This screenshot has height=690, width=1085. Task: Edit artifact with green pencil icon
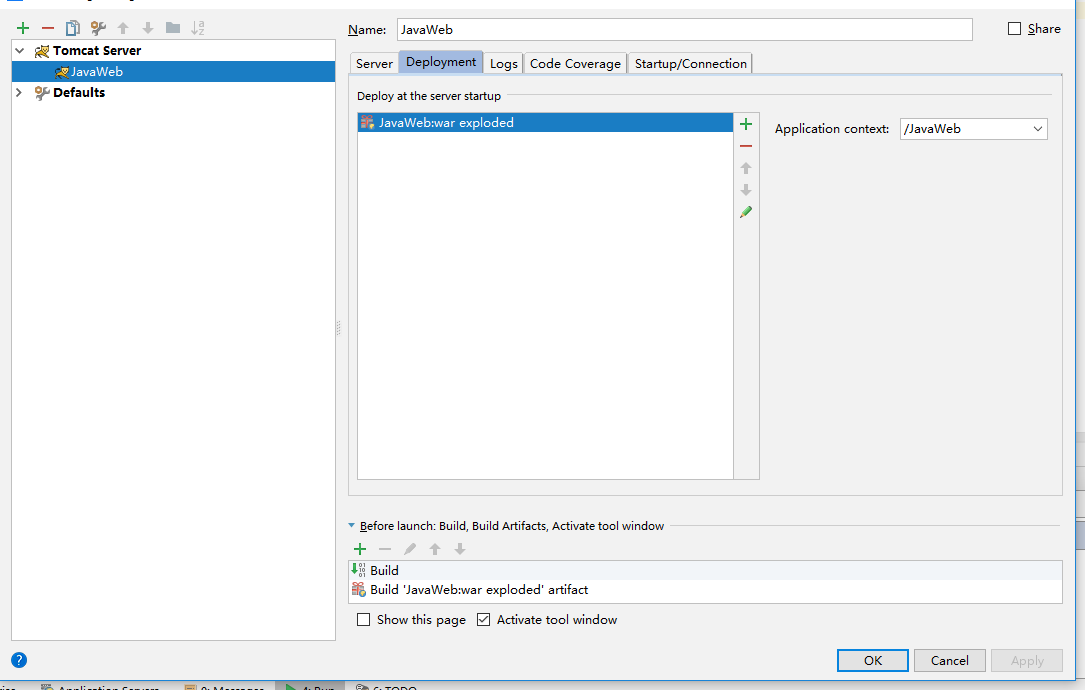click(746, 212)
